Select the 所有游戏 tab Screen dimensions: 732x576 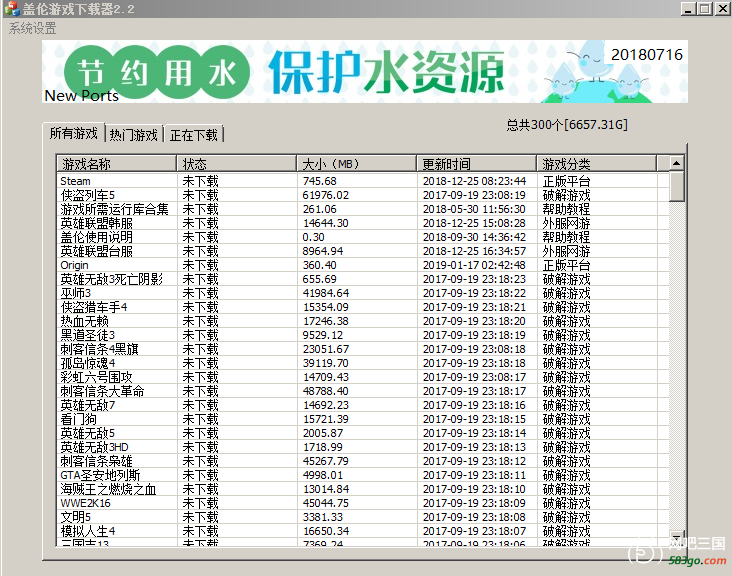75,133
